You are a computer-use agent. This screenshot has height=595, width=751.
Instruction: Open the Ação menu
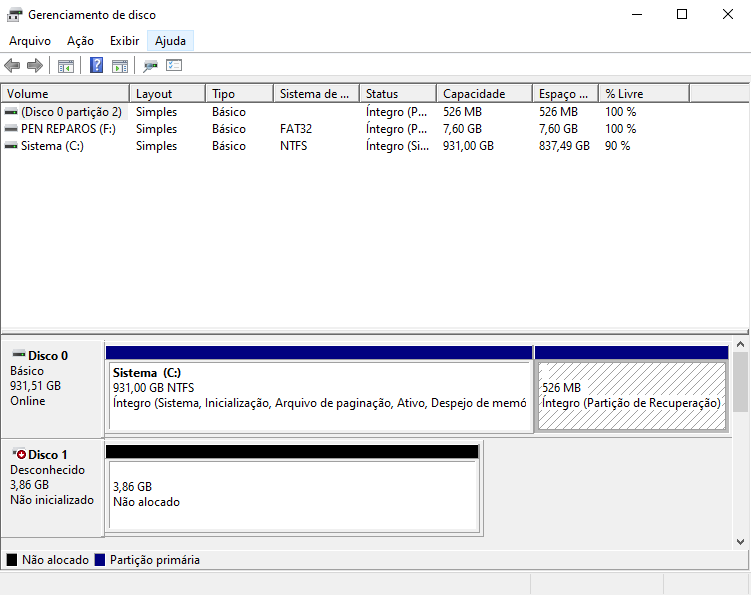pyautogui.click(x=80, y=41)
